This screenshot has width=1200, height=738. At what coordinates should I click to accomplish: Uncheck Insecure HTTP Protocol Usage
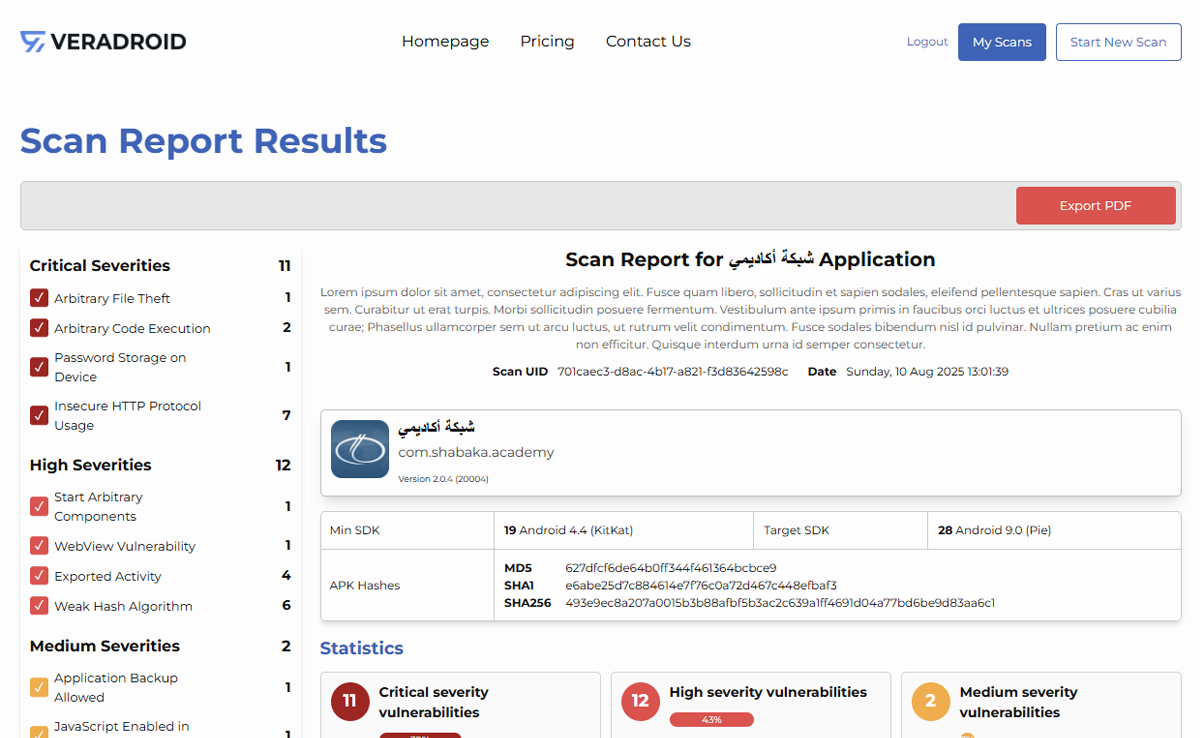click(38, 415)
